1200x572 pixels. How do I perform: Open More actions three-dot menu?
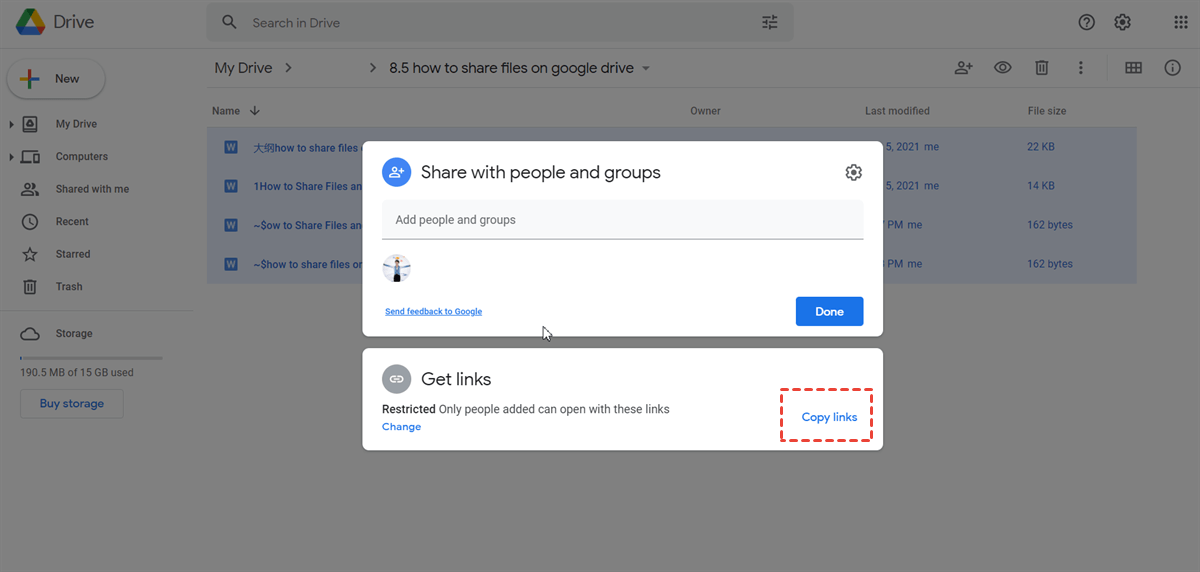point(1081,68)
